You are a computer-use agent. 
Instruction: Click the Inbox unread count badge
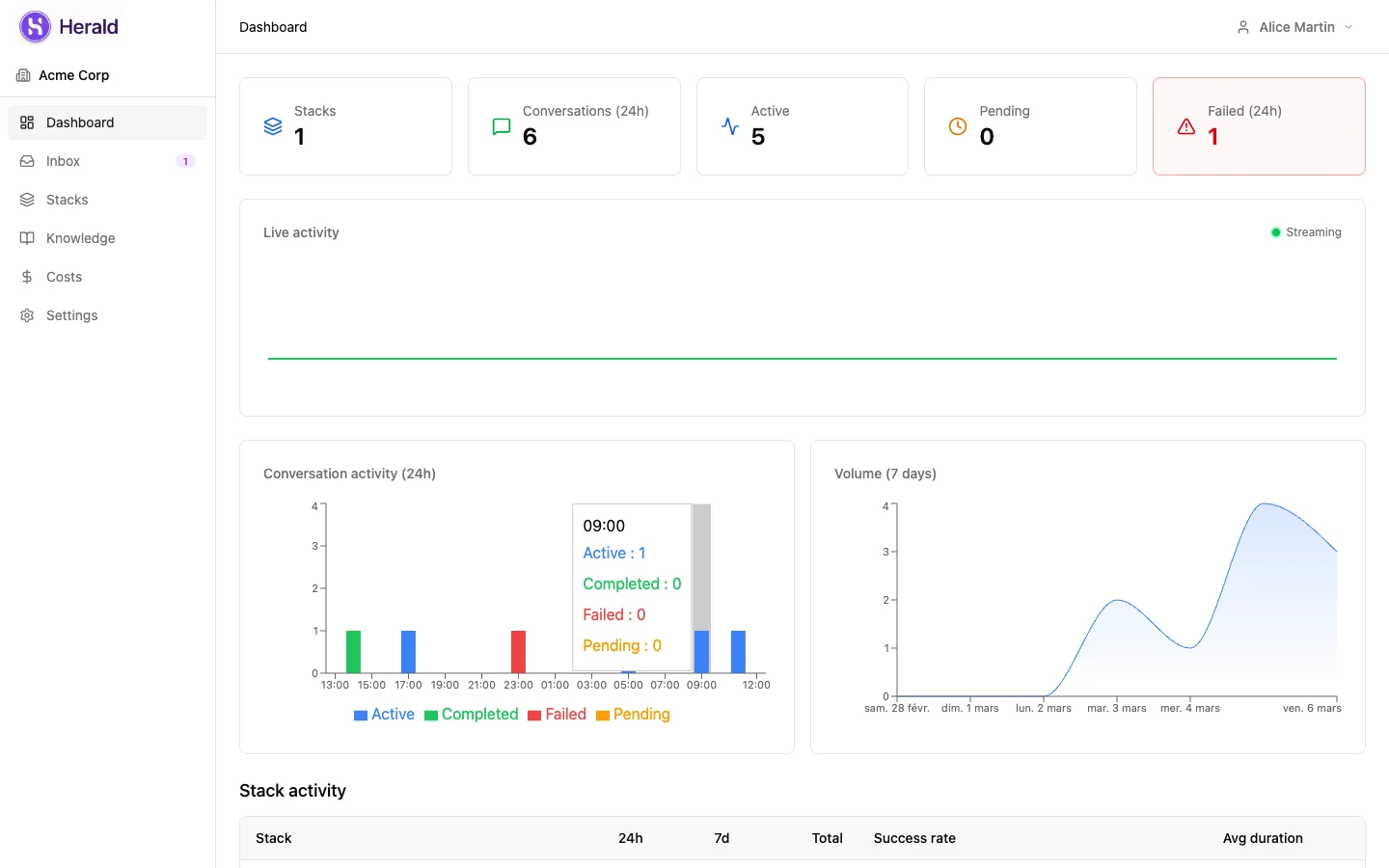tap(184, 161)
